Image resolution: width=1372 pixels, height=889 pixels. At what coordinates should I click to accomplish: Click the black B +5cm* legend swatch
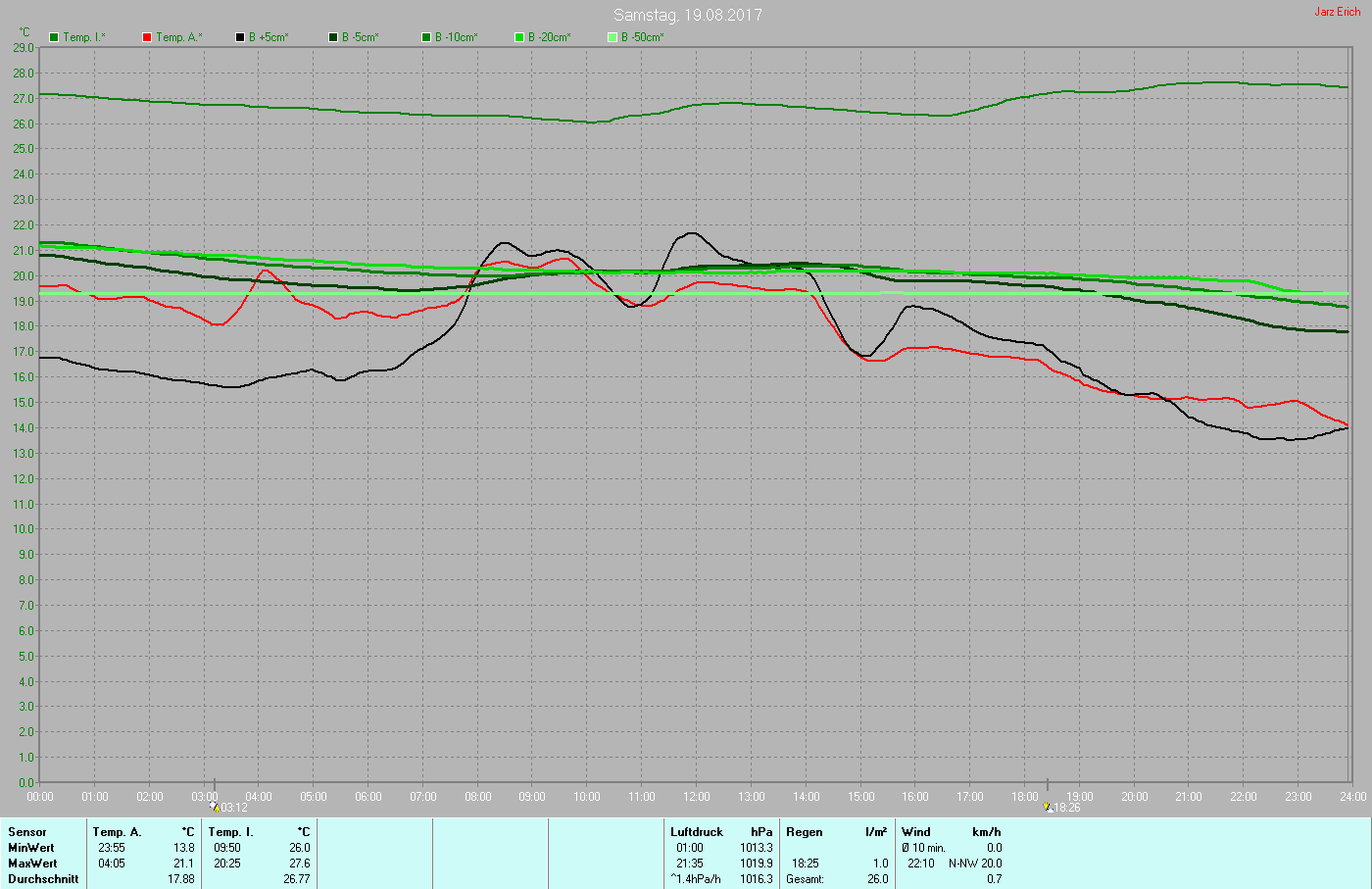[x=240, y=37]
